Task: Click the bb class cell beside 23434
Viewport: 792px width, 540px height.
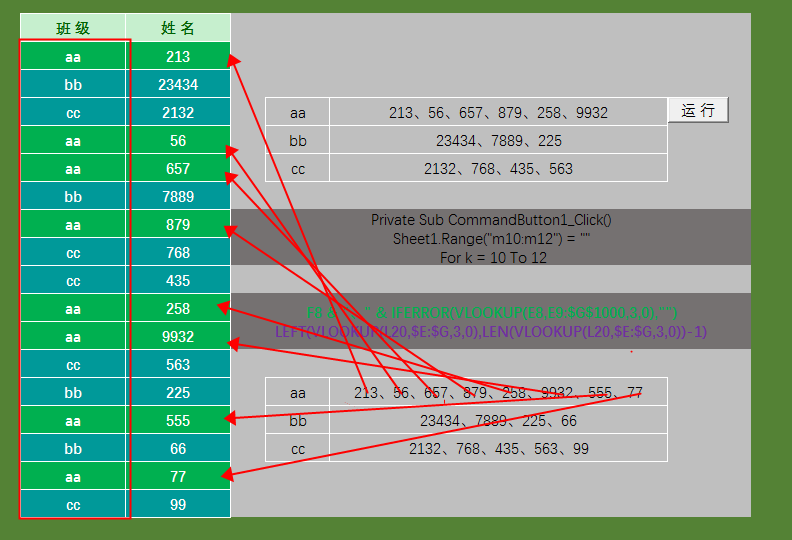Action: pos(73,84)
